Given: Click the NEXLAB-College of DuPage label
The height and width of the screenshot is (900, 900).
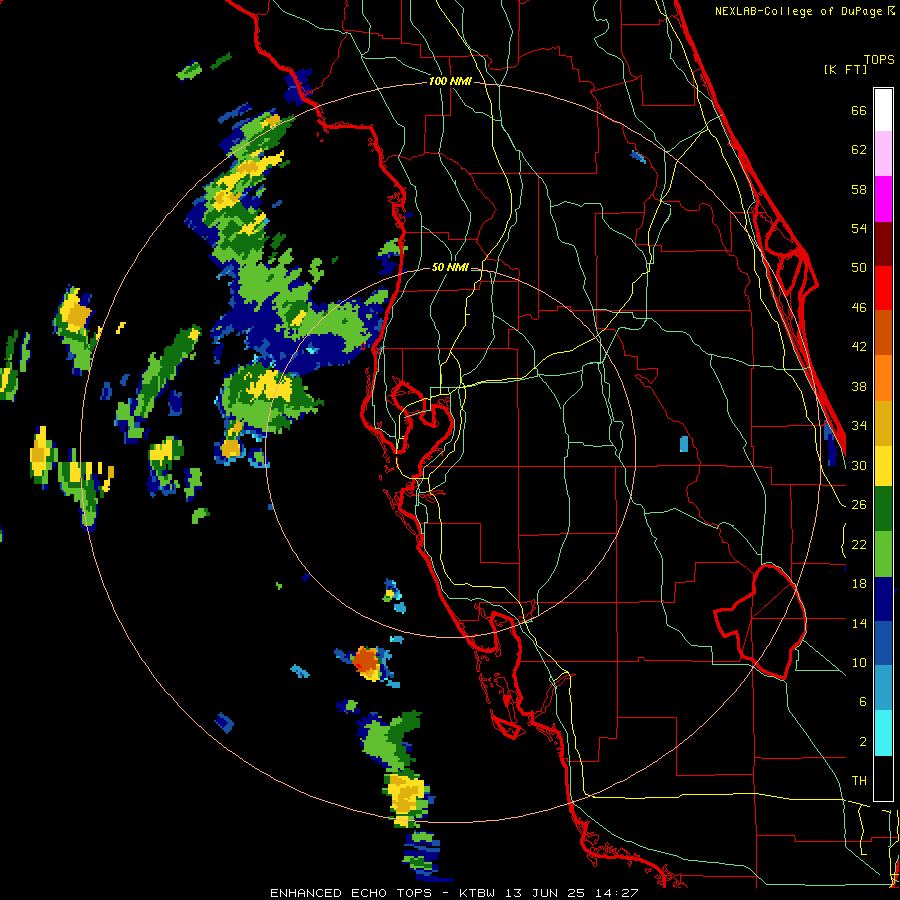Looking at the screenshot, I should (x=800, y=11).
